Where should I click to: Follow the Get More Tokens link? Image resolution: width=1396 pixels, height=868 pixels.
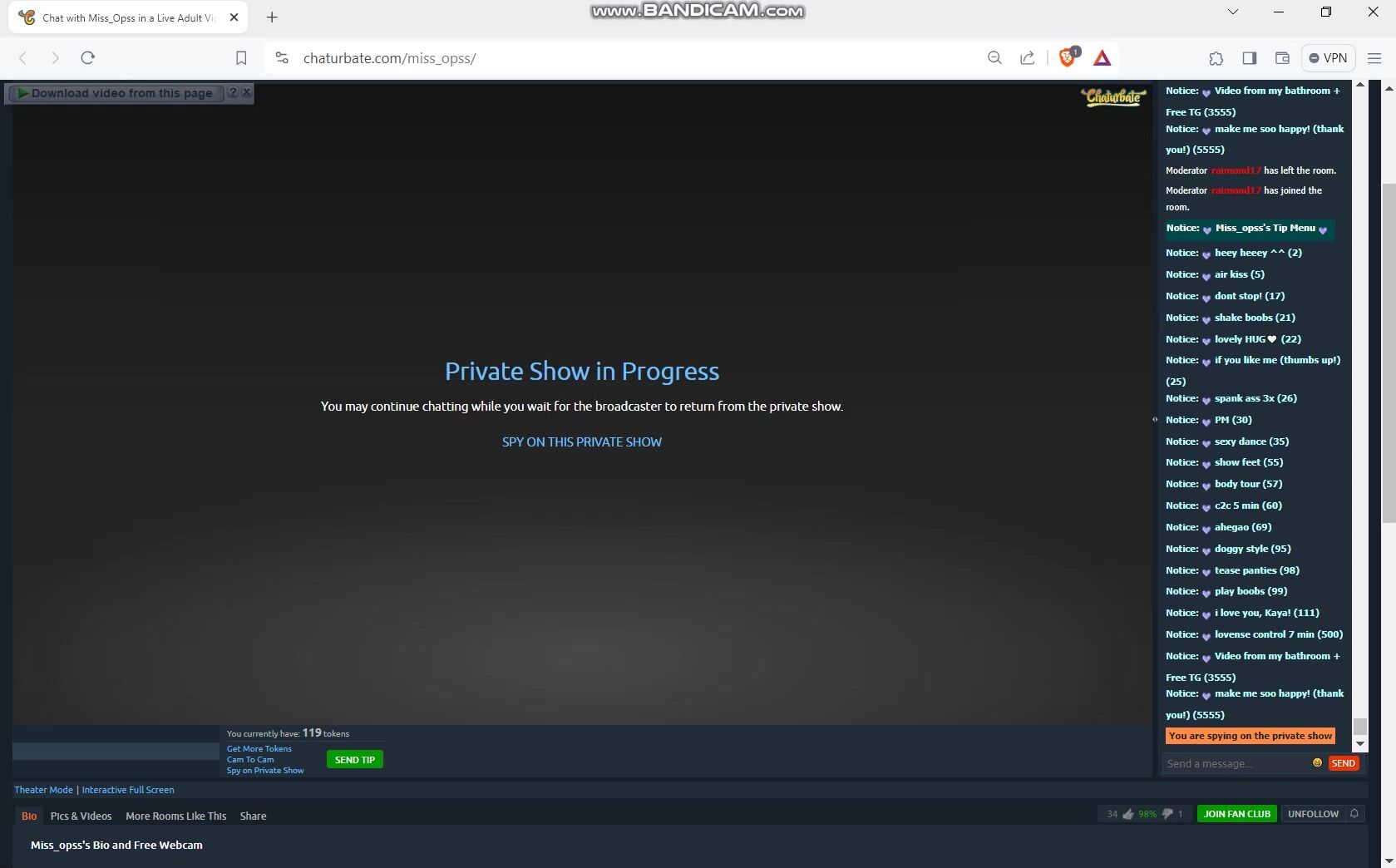click(259, 748)
